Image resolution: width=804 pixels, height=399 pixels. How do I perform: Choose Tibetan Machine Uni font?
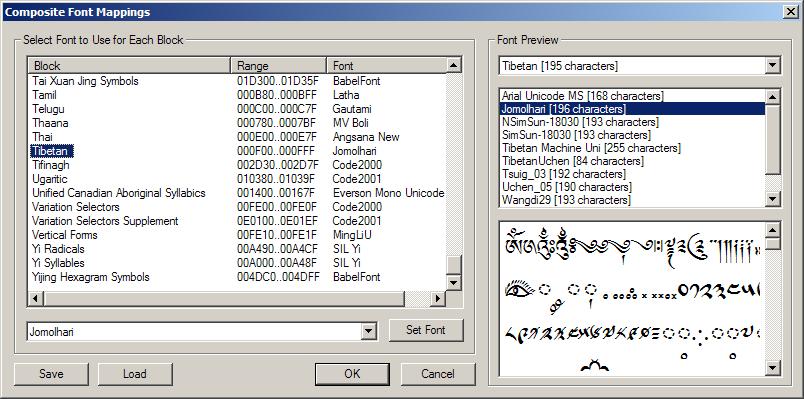coord(632,148)
